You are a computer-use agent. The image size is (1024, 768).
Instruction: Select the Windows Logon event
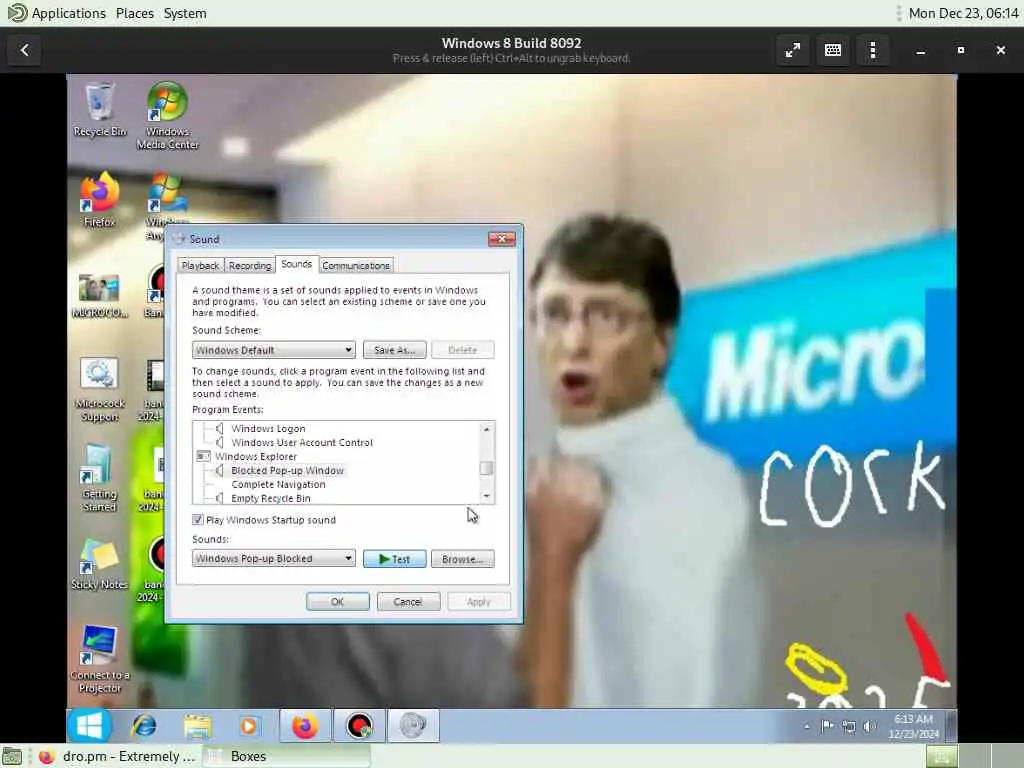pyautogui.click(x=268, y=428)
